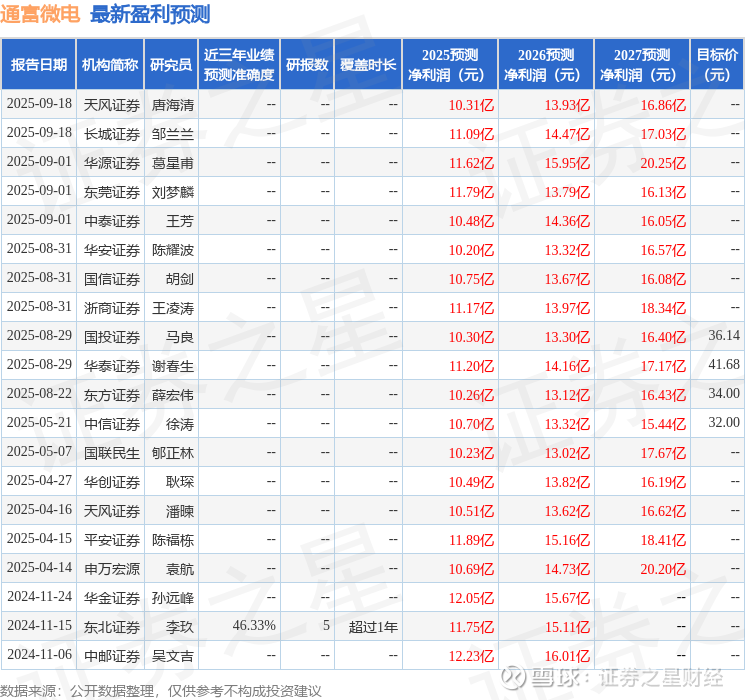
Task: Click the 近三年业绩预测准确度 header
Action: coord(239,65)
